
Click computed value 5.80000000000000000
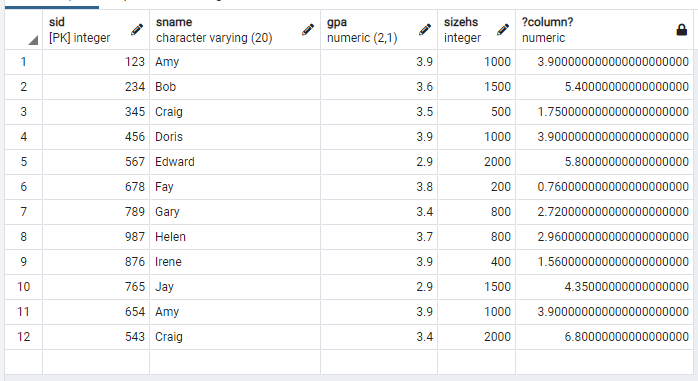[x=605, y=162]
